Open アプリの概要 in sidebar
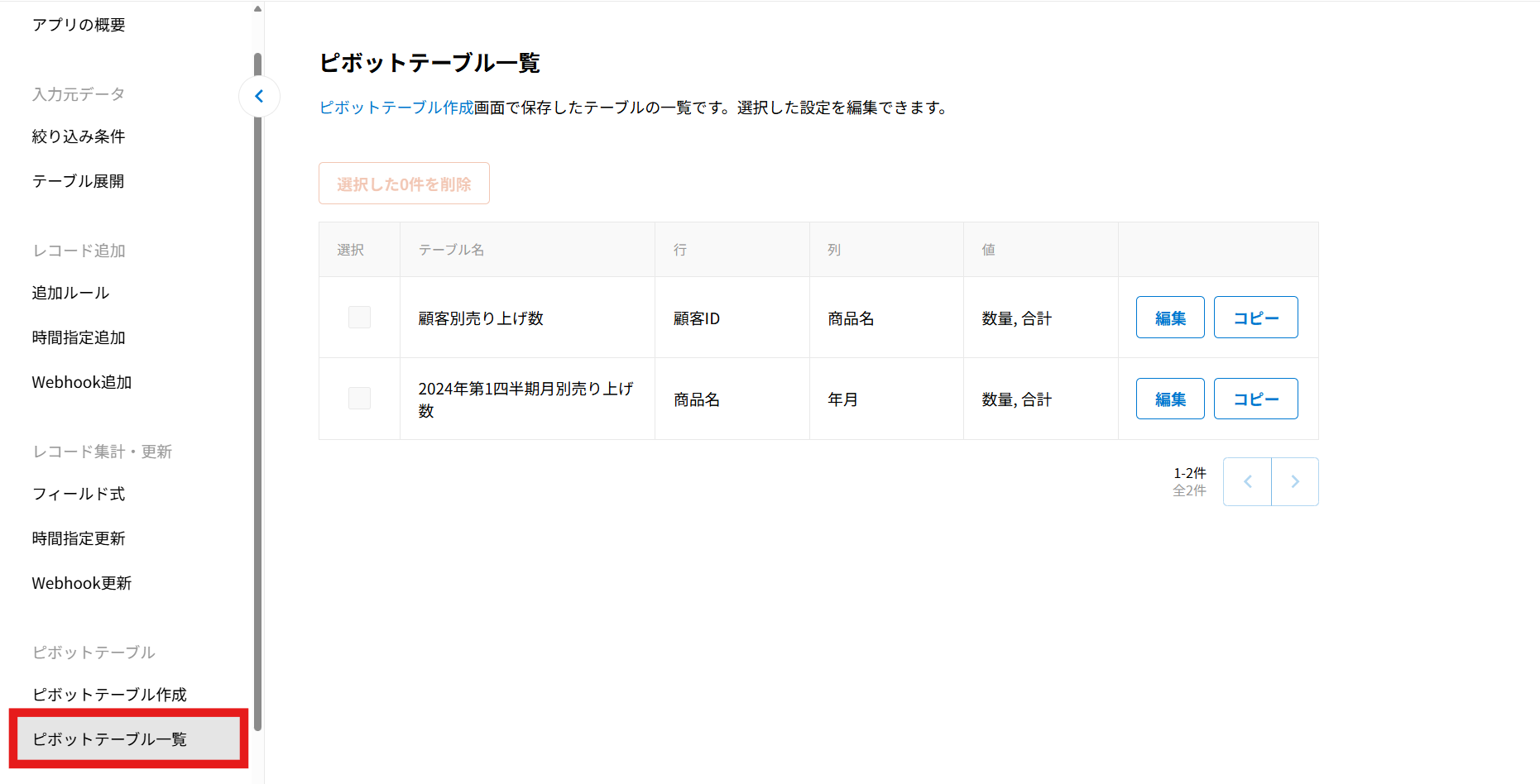The width and height of the screenshot is (1540, 784). coord(79,25)
